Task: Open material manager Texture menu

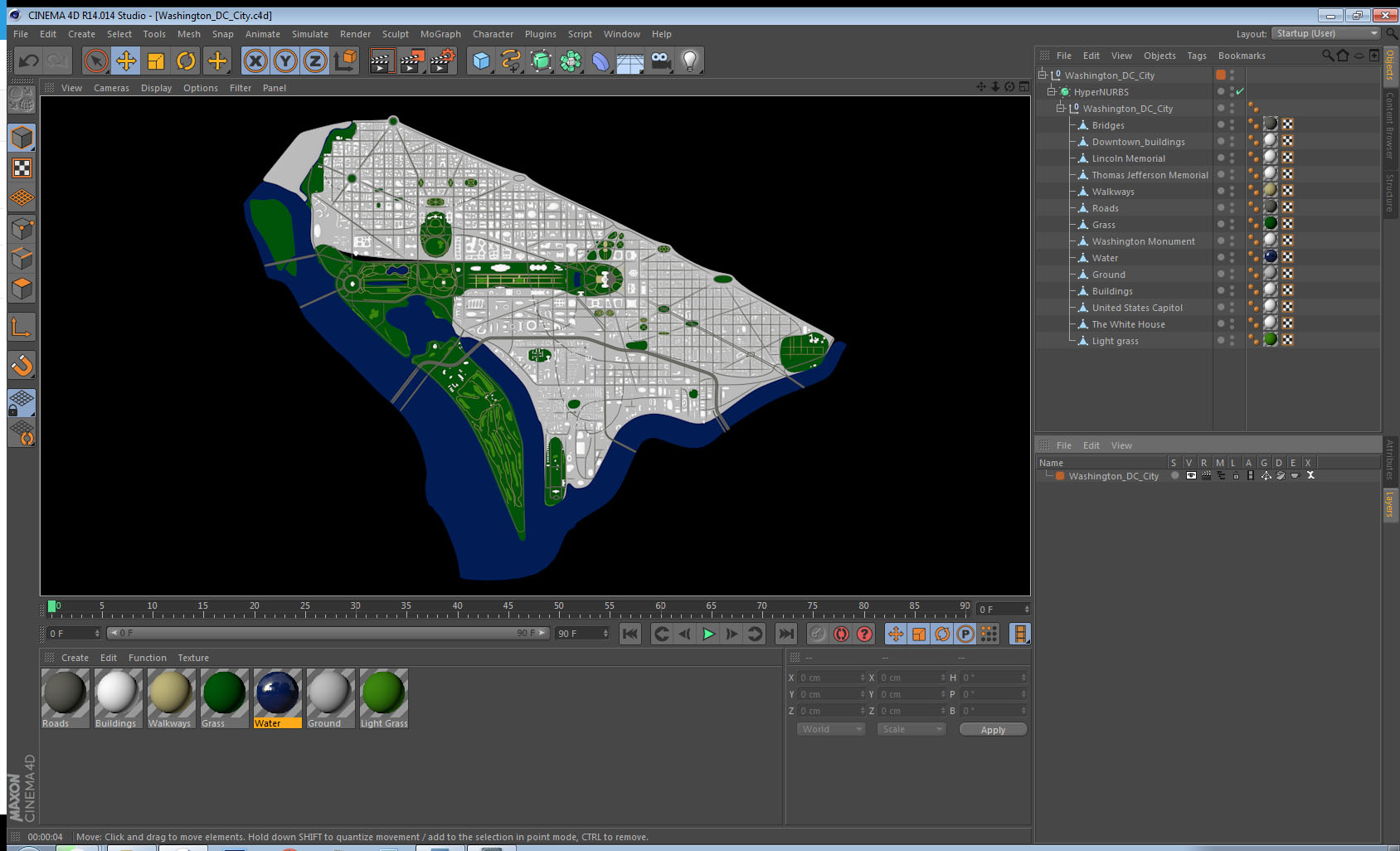Action: [x=193, y=658]
